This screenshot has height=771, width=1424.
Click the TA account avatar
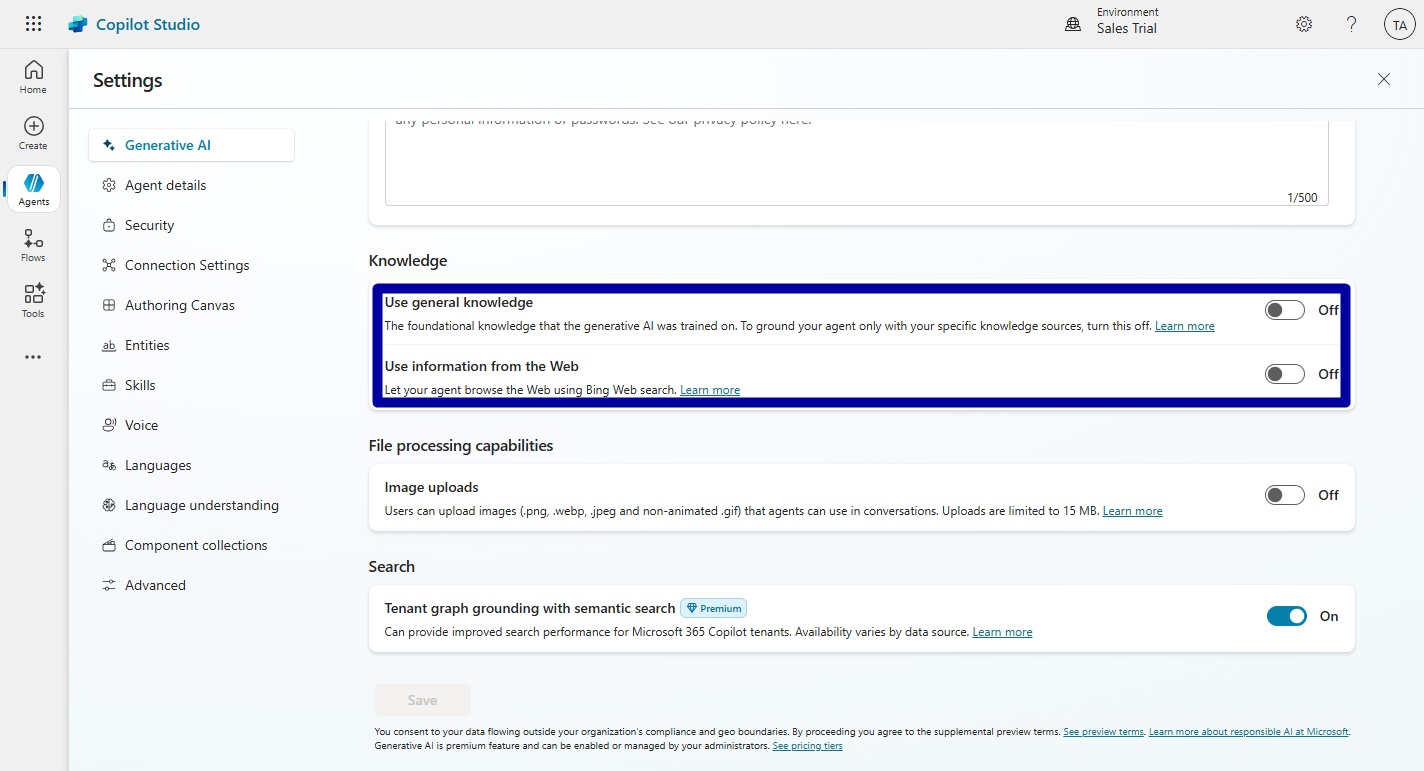click(1398, 23)
